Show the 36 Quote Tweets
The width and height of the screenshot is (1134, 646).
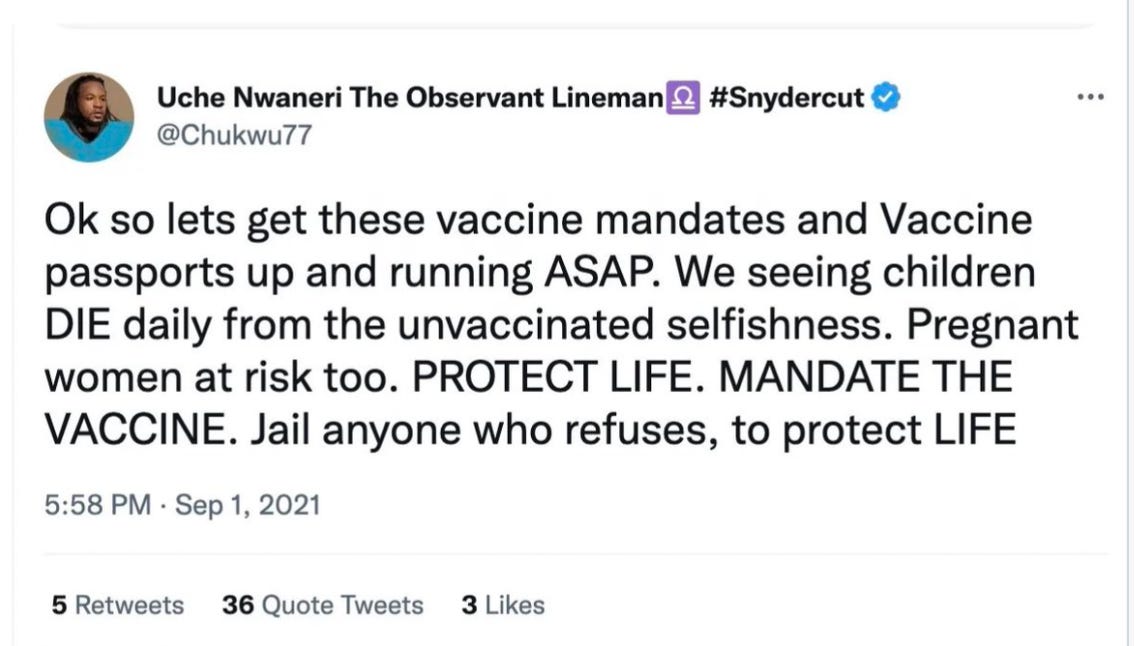323,605
